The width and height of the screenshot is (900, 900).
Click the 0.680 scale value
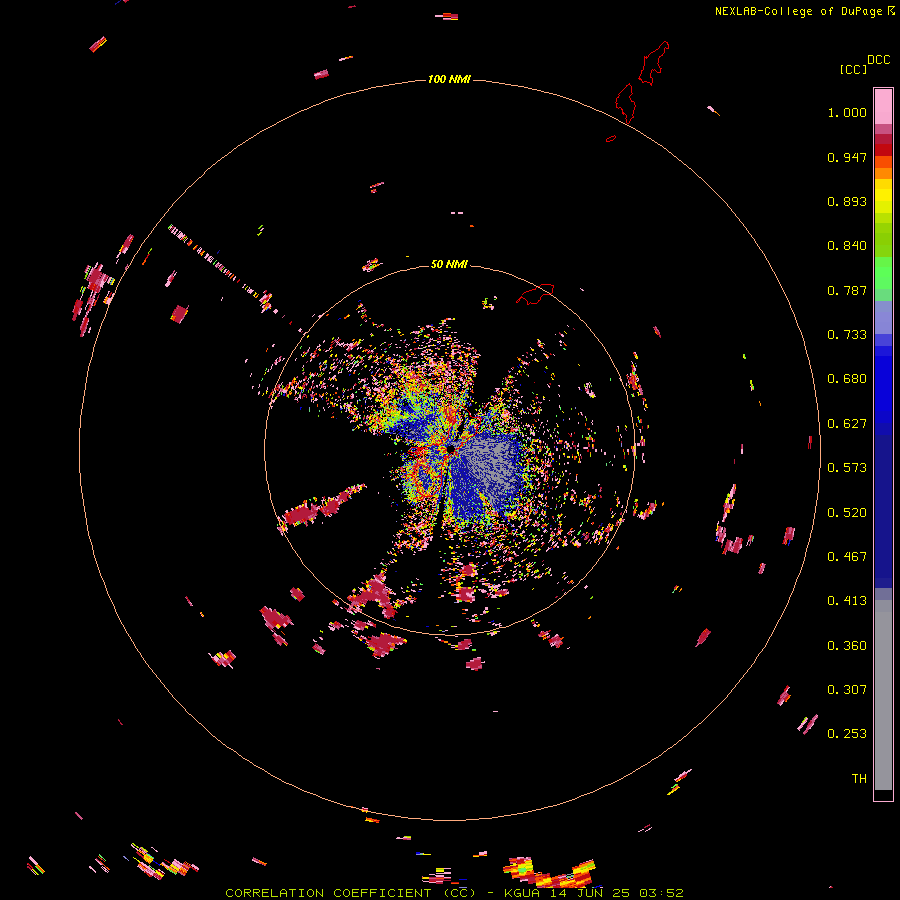tap(847, 379)
